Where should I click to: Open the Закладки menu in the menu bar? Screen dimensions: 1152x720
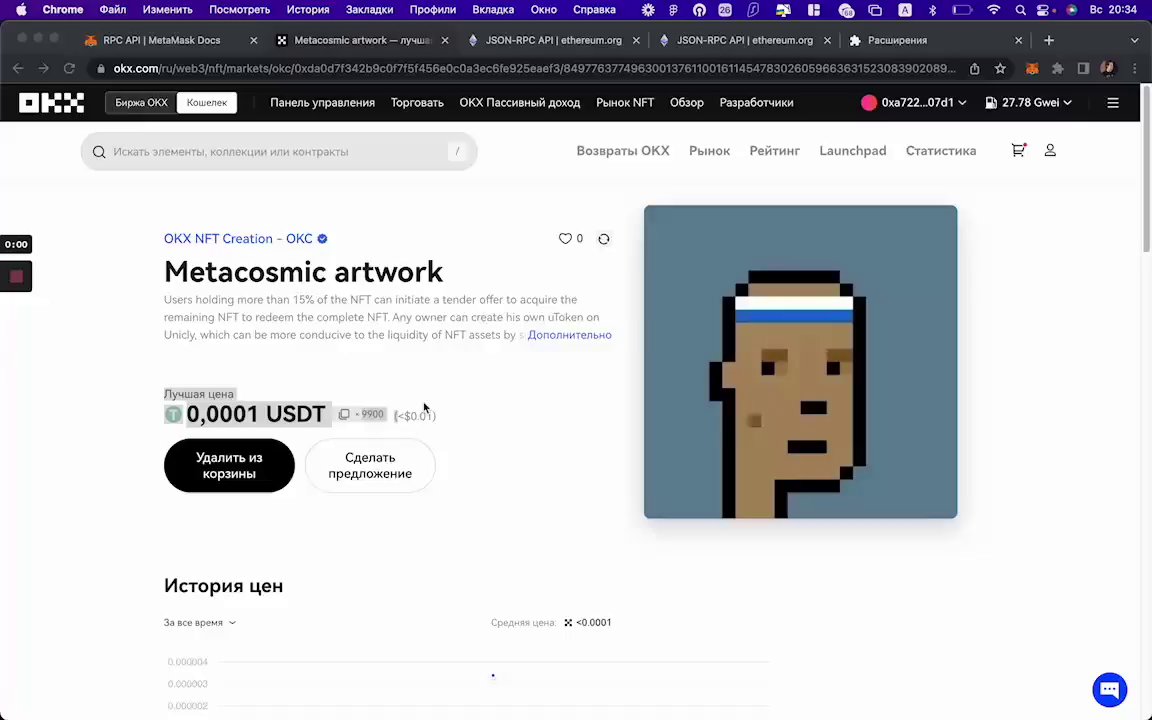(x=370, y=10)
